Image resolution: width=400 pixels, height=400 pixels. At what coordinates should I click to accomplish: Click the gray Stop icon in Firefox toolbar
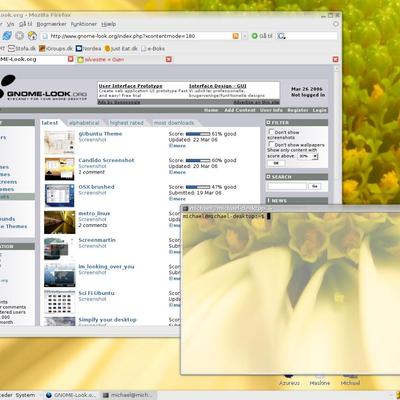pyautogui.click(x=20, y=36)
